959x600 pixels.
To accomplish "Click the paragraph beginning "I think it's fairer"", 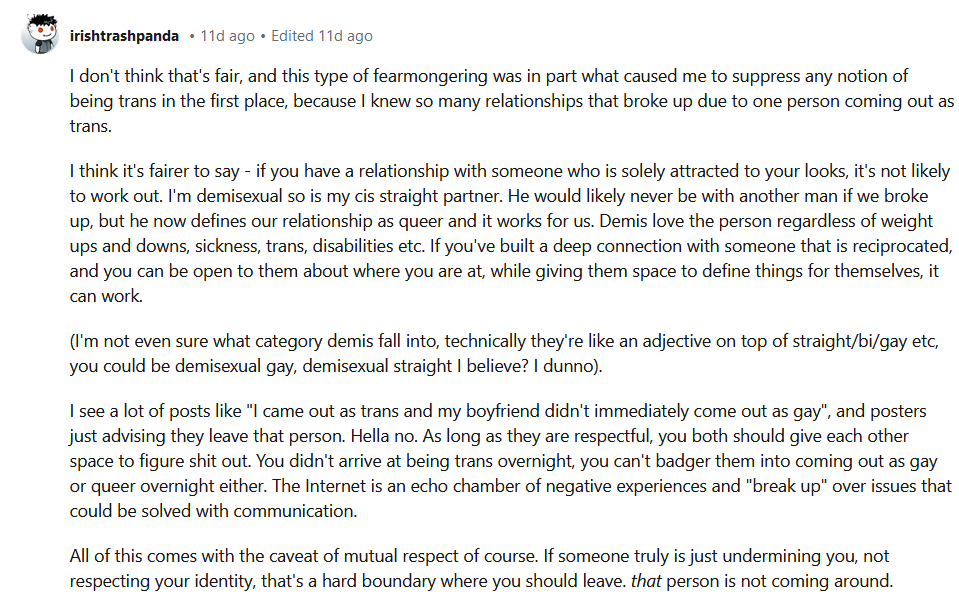I will (511, 233).
